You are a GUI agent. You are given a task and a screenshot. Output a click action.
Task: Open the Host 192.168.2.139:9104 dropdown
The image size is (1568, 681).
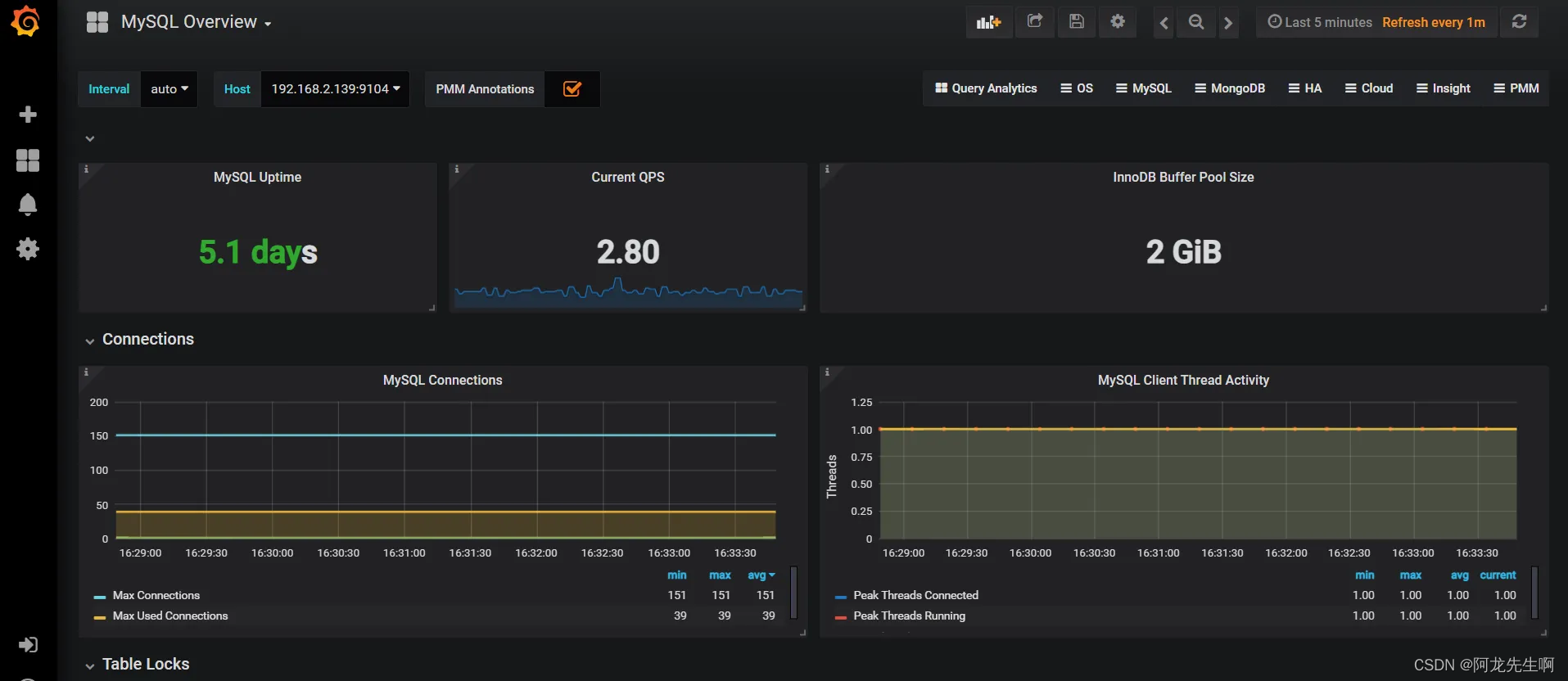pos(336,88)
